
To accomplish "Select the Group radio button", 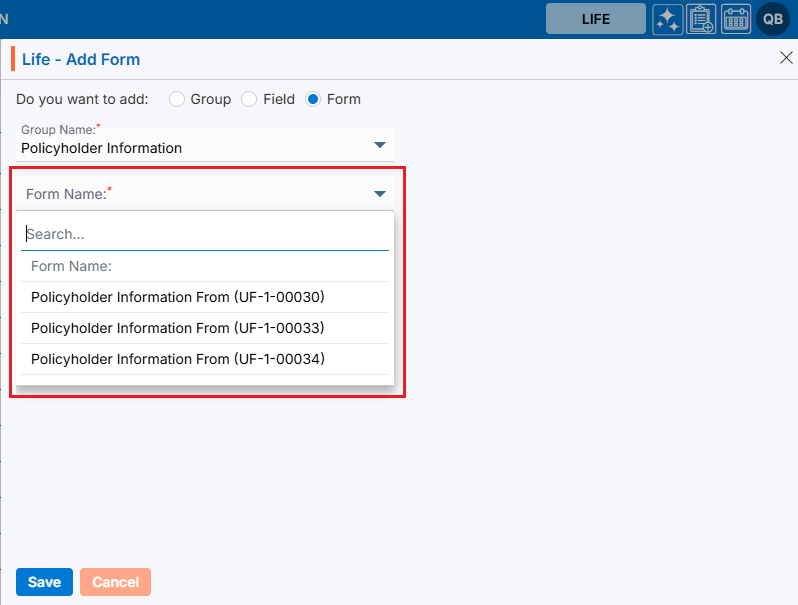I will pyautogui.click(x=177, y=99).
